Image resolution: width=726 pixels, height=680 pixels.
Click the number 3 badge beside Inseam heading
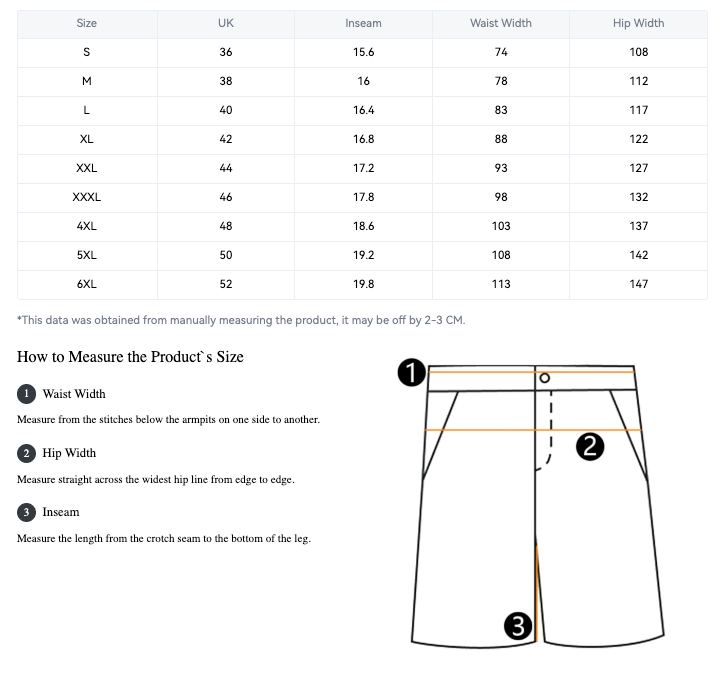pyautogui.click(x=27, y=512)
